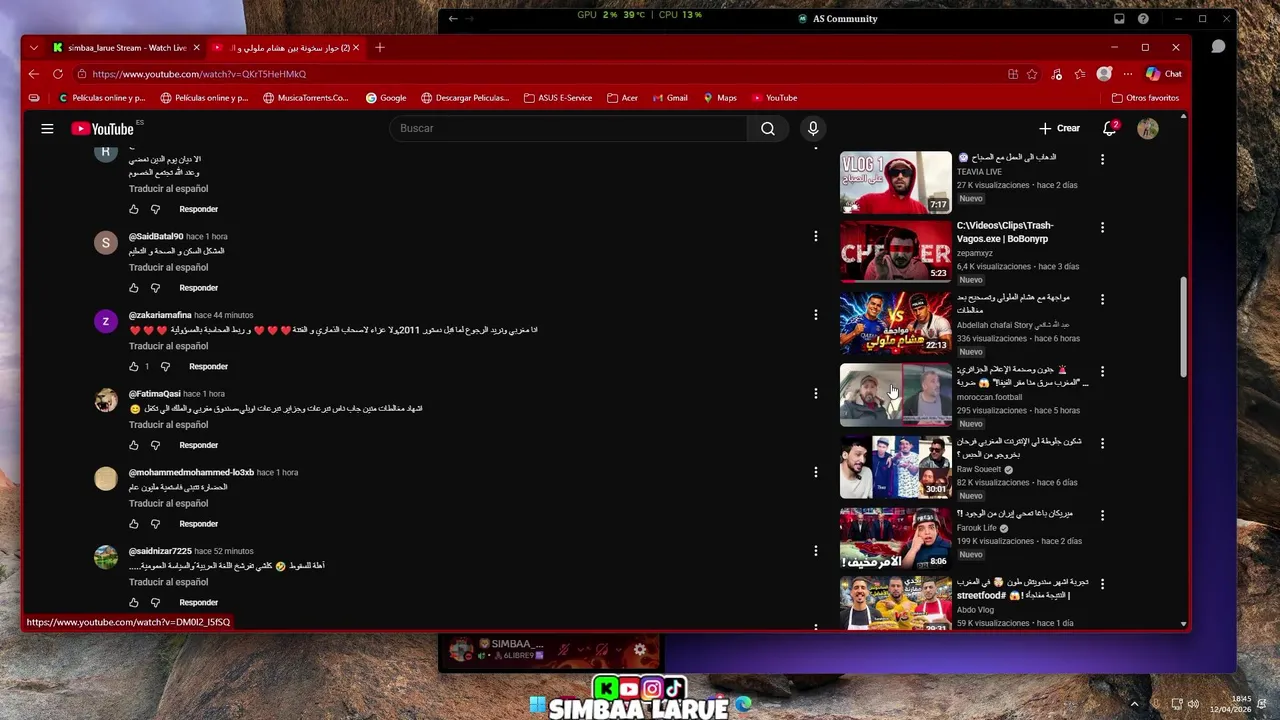Open the YouTube hamburger guide menu

point(47,128)
